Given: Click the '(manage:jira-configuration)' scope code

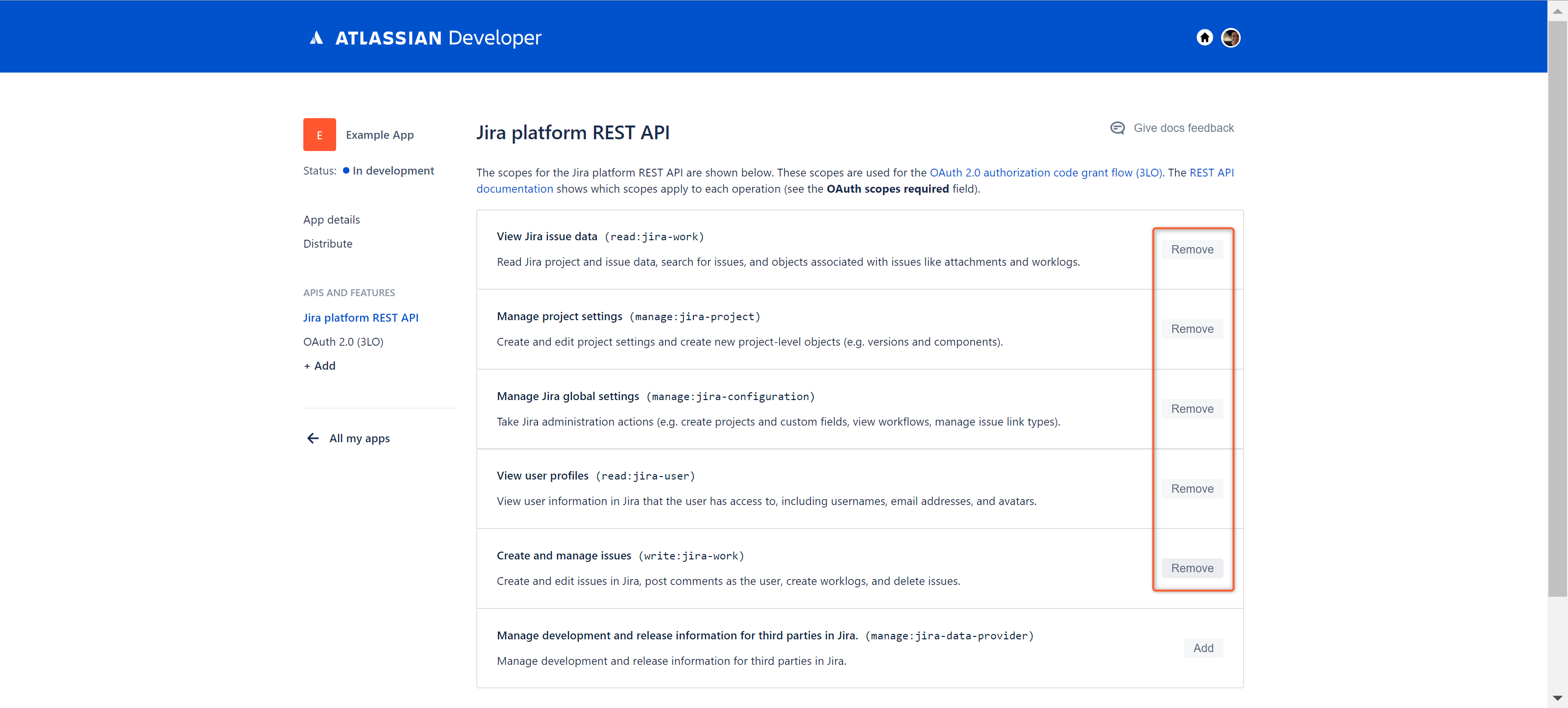Looking at the screenshot, I should tap(731, 397).
